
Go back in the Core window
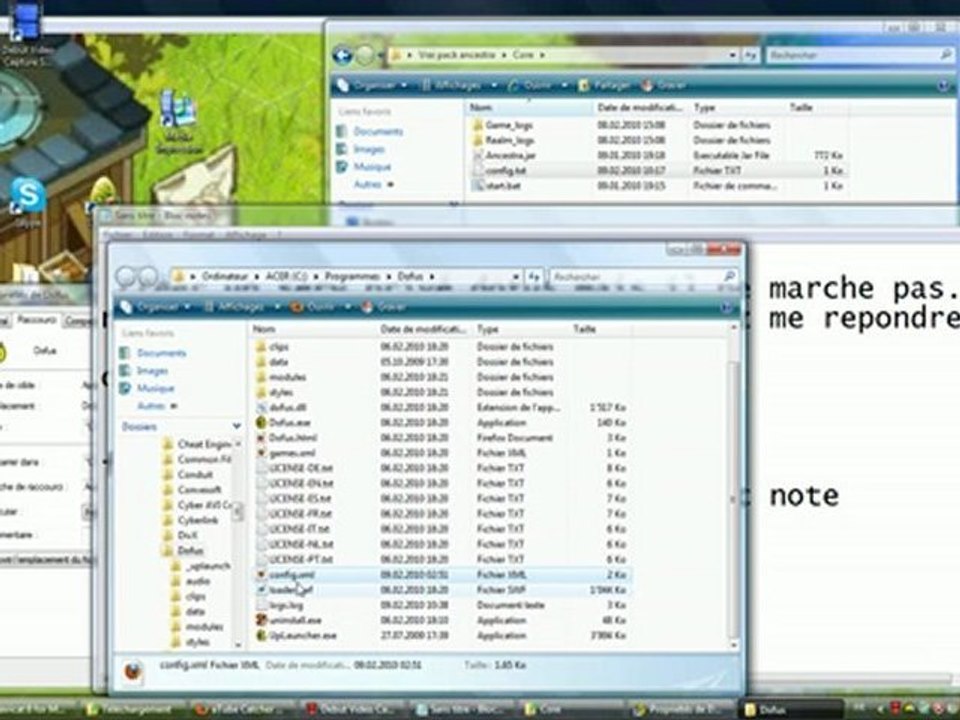coord(343,56)
